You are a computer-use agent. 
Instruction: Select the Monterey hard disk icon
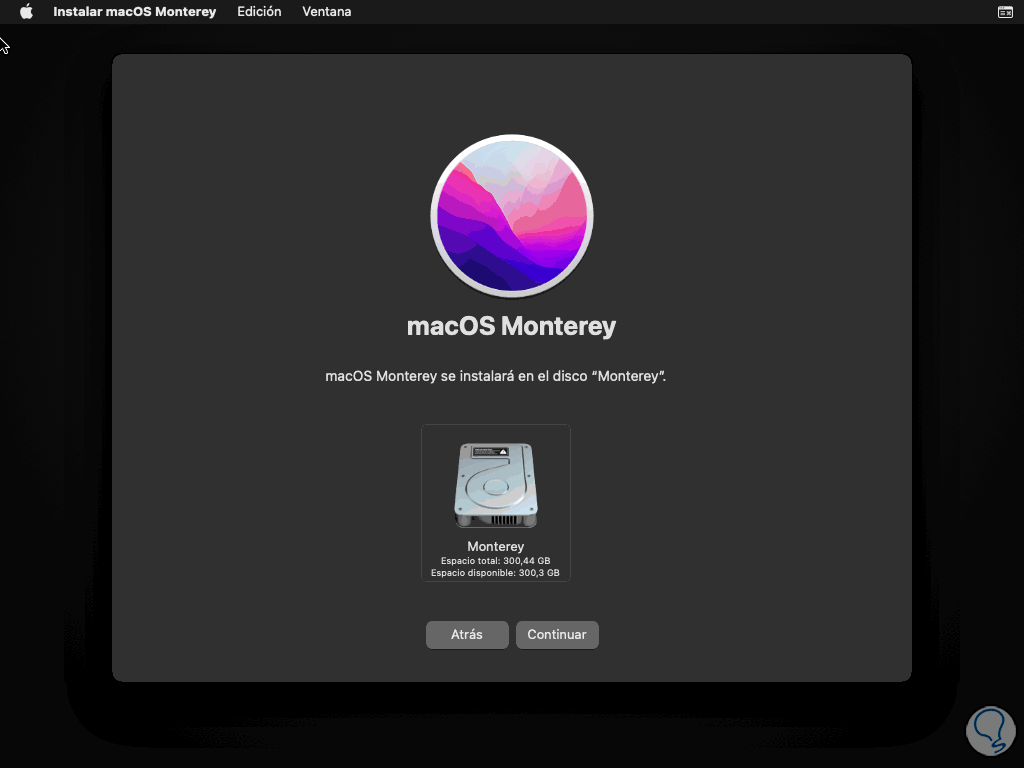pos(496,485)
